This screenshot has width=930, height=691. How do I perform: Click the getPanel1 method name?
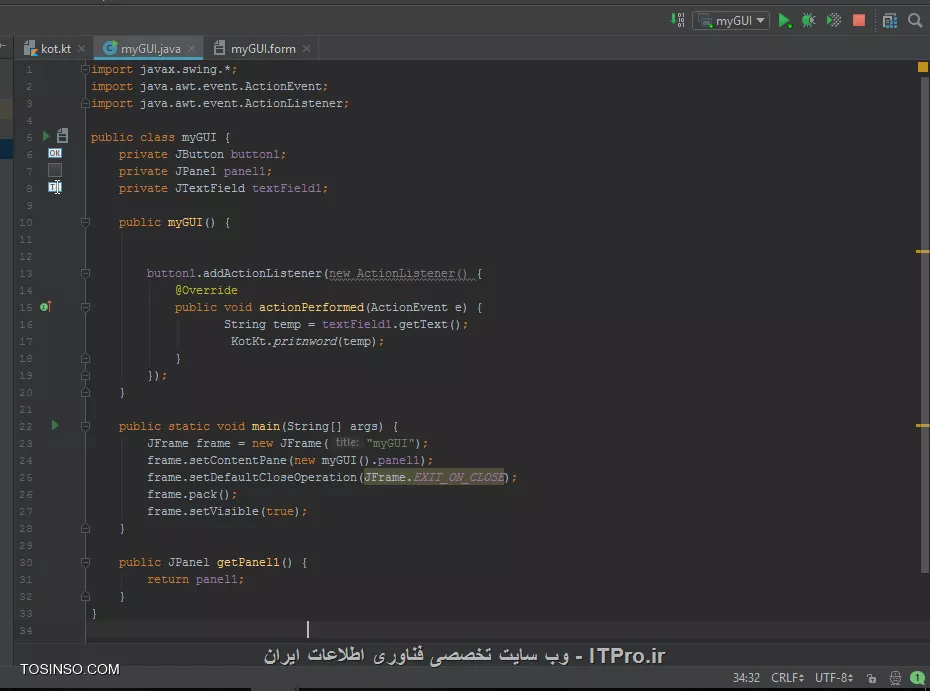click(248, 562)
